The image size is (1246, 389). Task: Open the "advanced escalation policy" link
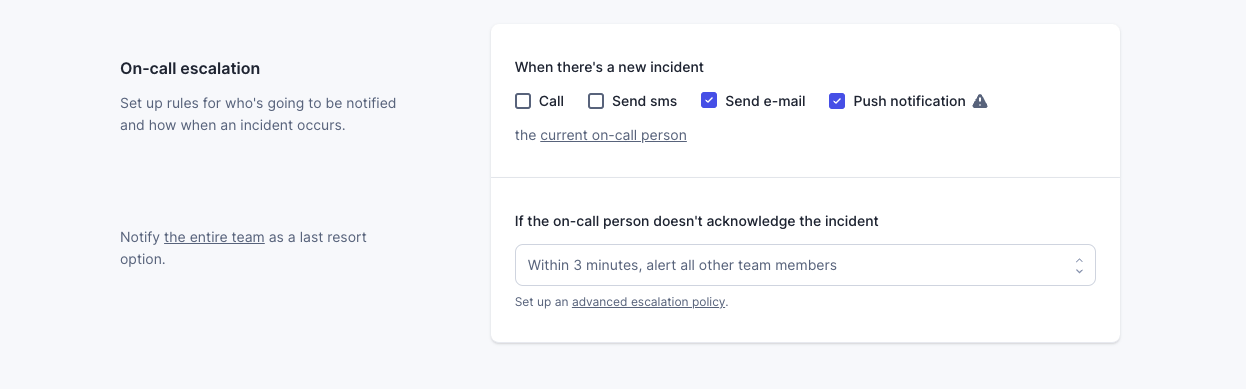649,301
